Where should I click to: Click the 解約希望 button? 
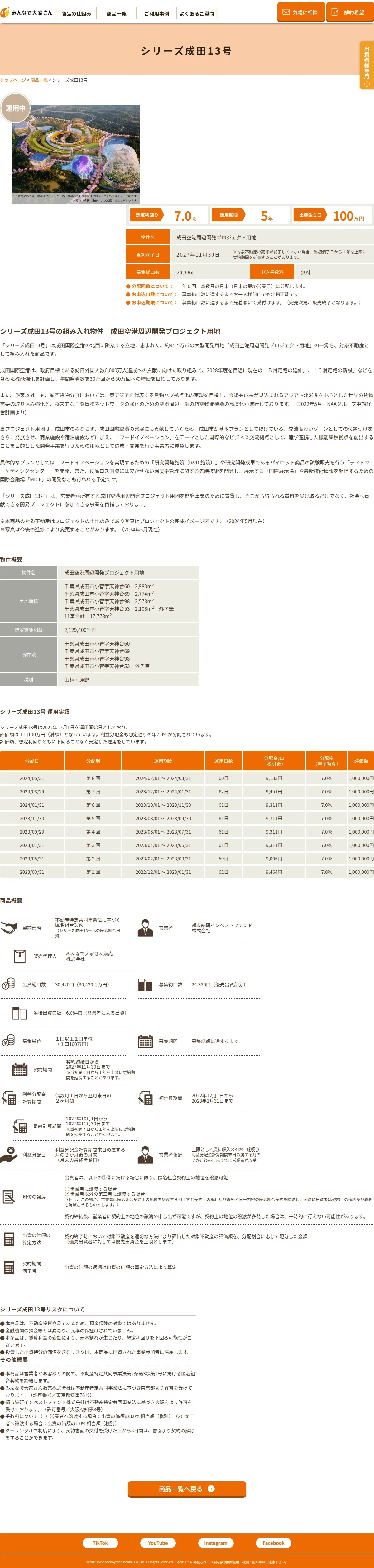click(350, 12)
